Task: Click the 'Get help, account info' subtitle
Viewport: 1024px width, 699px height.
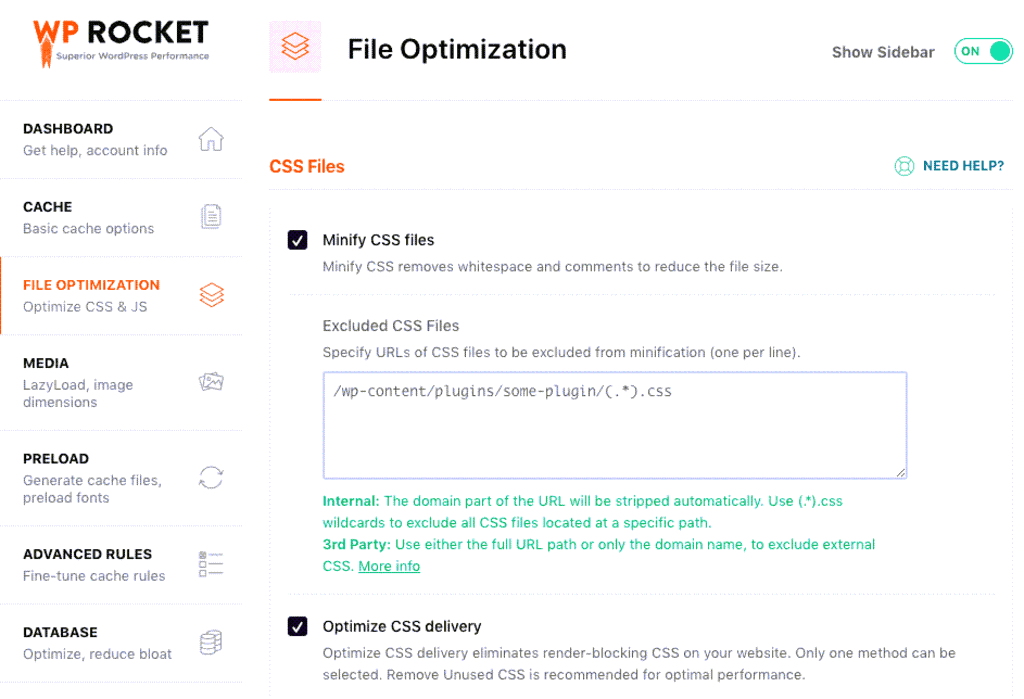Action: (95, 150)
